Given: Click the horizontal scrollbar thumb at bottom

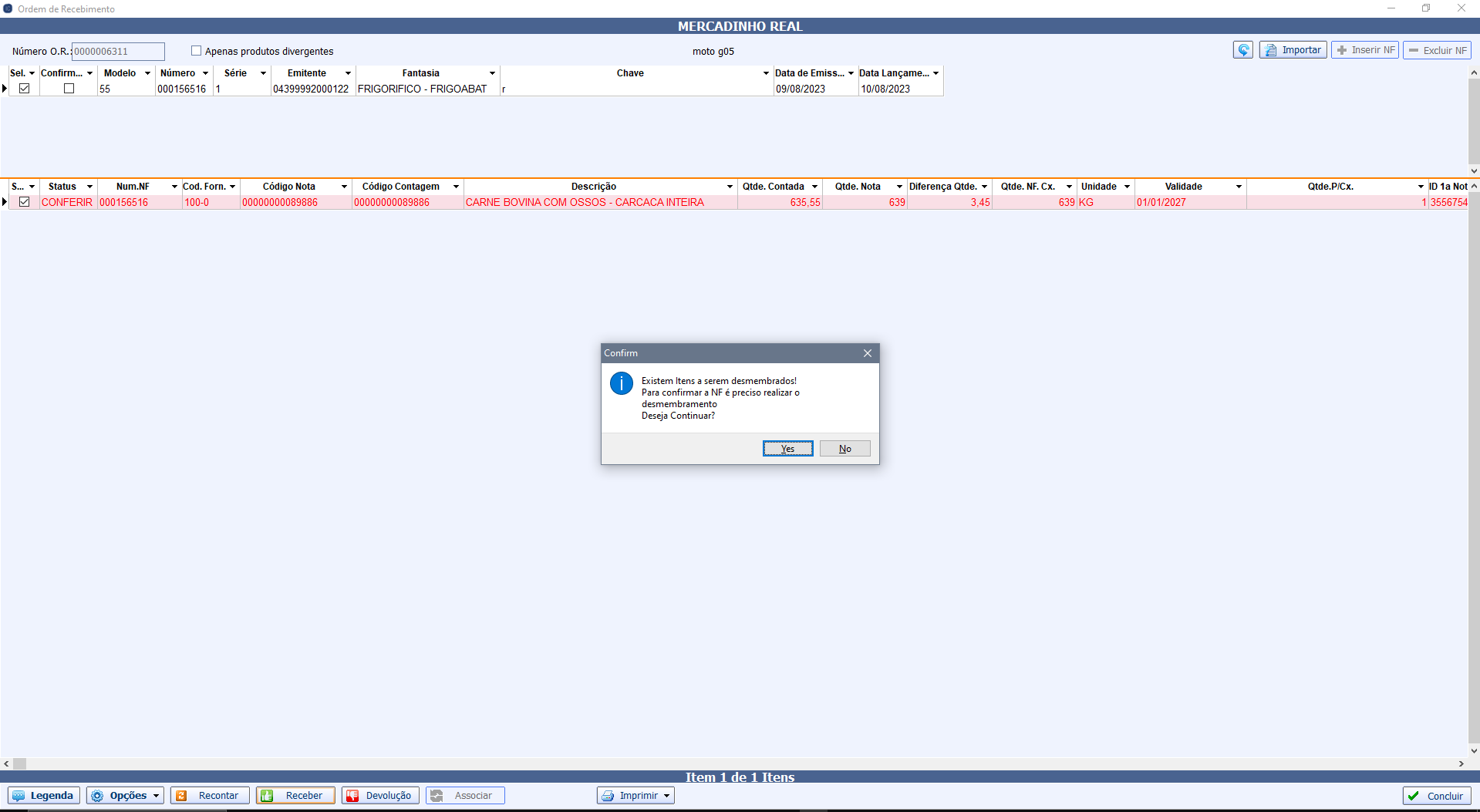Looking at the screenshot, I should point(20,763).
